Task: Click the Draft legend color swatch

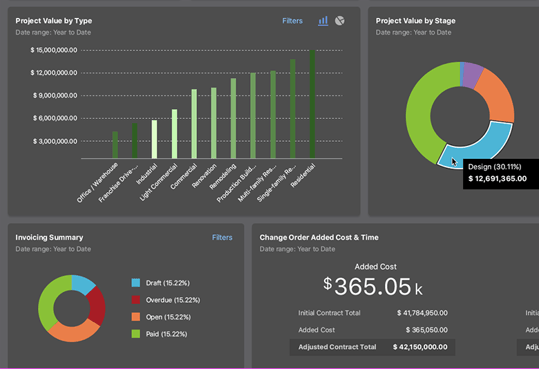Action: tap(136, 283)
